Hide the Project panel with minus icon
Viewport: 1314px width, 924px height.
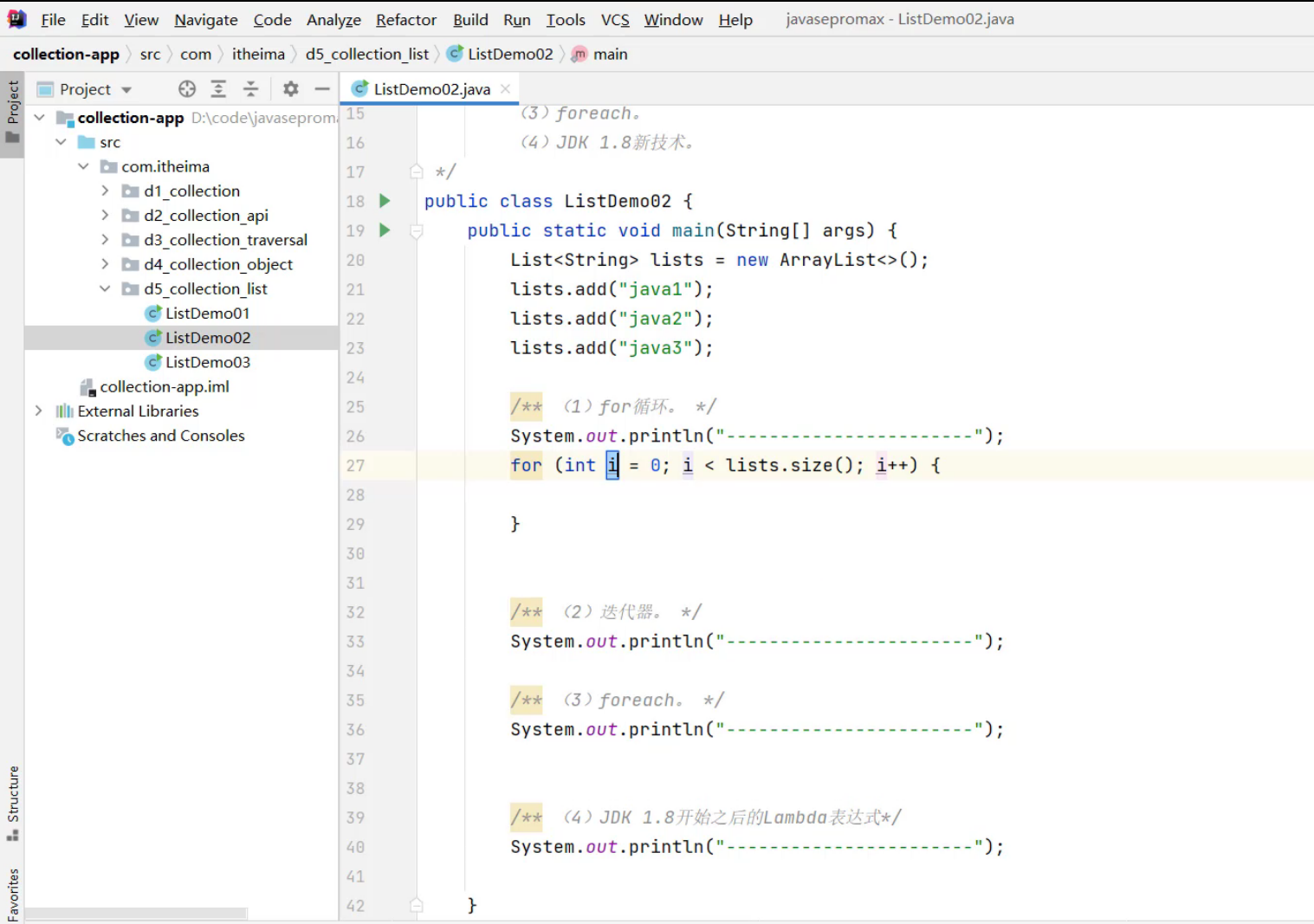coord(322,89)
